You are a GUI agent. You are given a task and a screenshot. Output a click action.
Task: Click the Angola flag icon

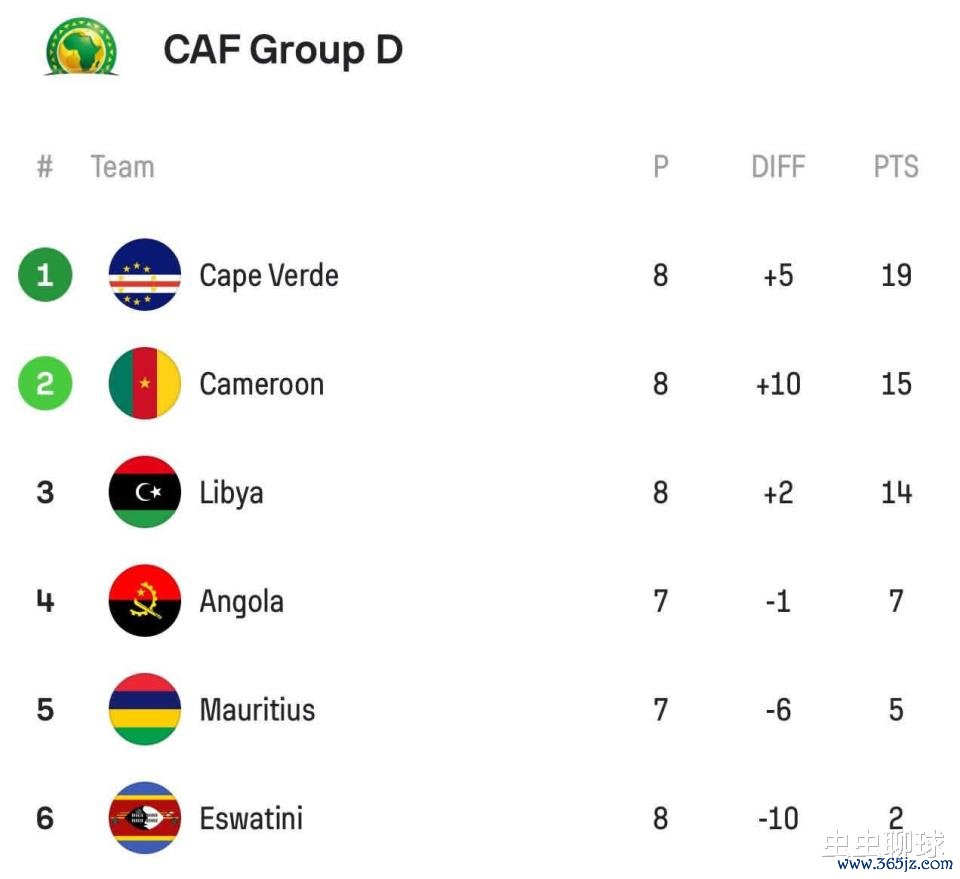point(145,601)
